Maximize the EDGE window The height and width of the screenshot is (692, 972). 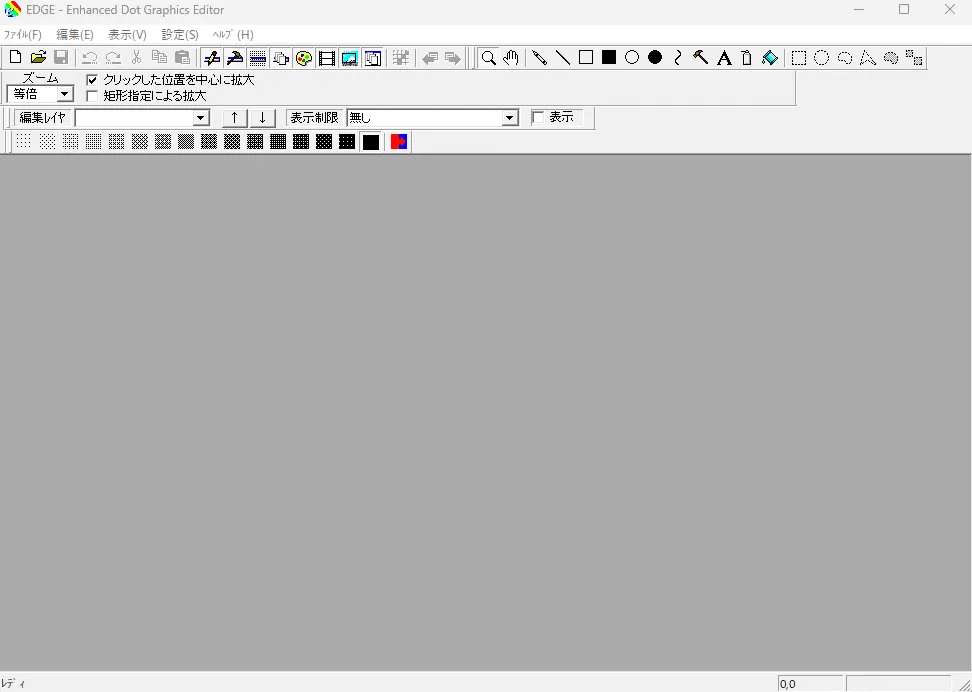click(x=904, y=9)
